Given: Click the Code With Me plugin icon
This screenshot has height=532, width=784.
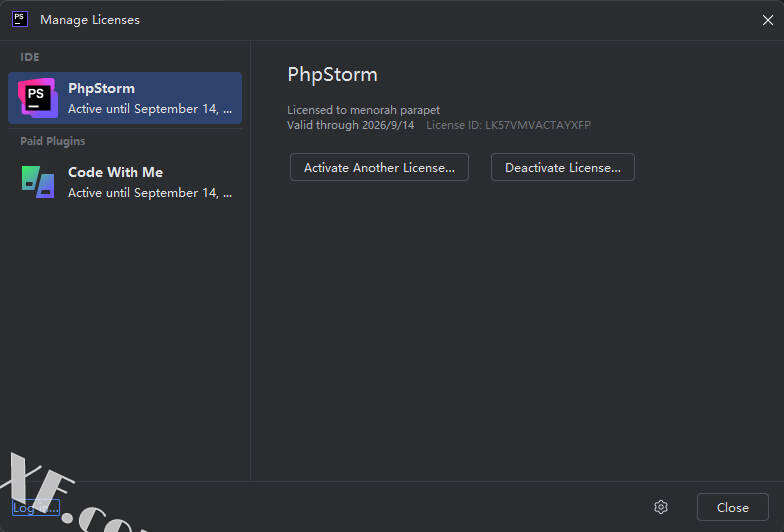Looking at the screenshot, I should pos(38,182).
